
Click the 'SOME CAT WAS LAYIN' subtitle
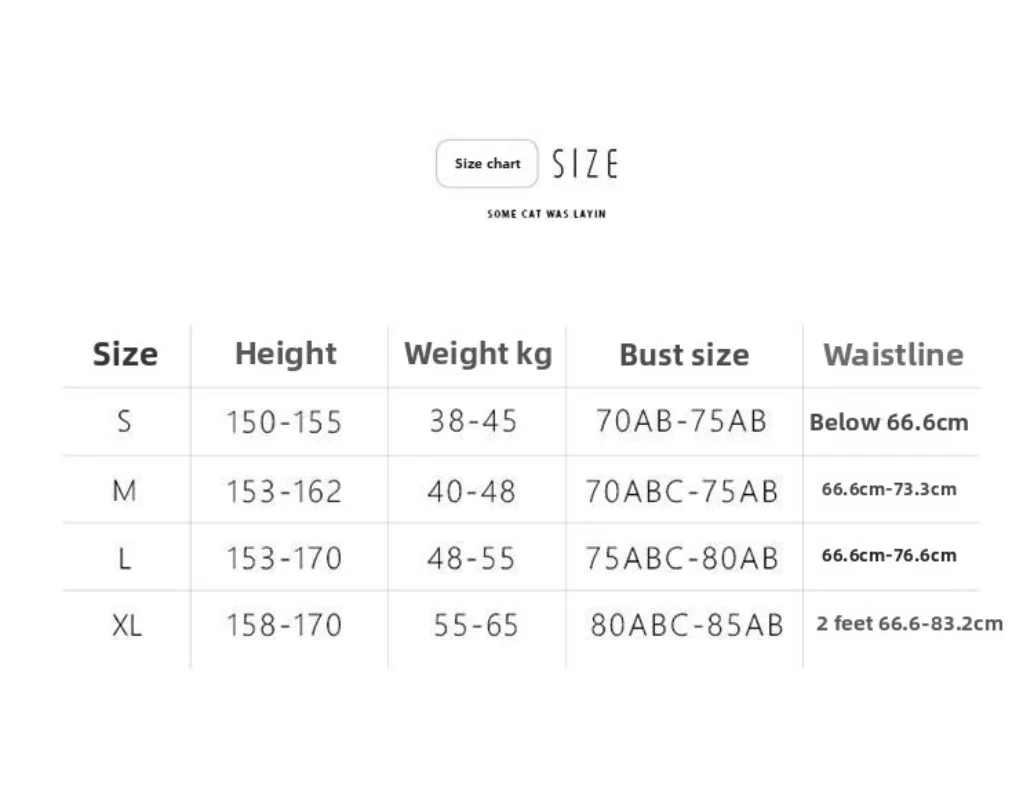546,214
